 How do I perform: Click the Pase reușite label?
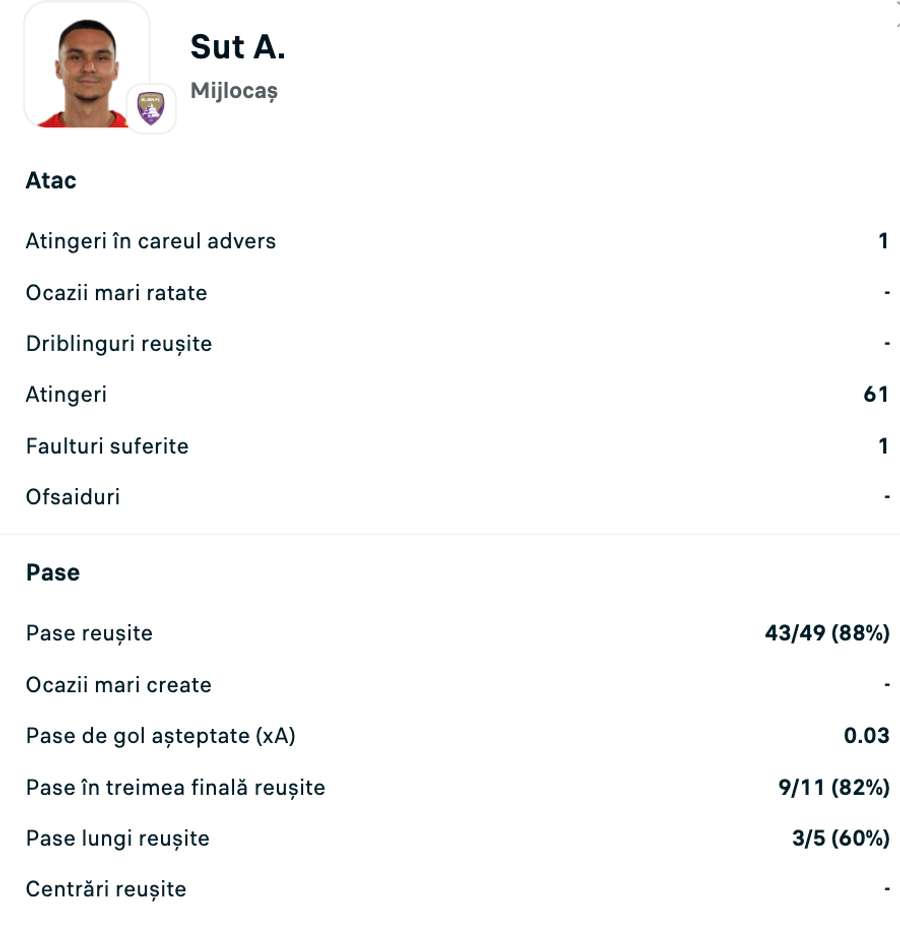(89, 633)
